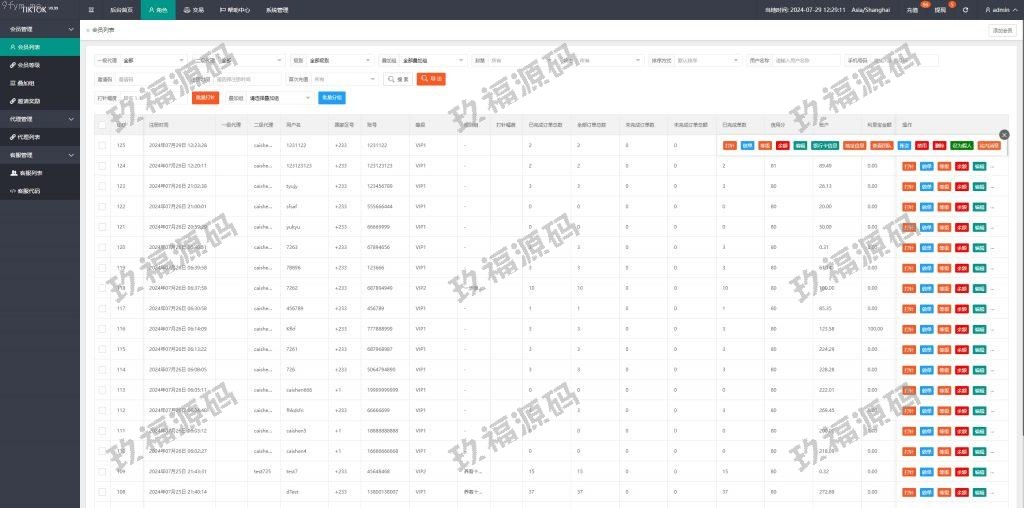Open 客服代码 in the sidebar
This screenshot has height=508, width=1024.
pos(32,190)
